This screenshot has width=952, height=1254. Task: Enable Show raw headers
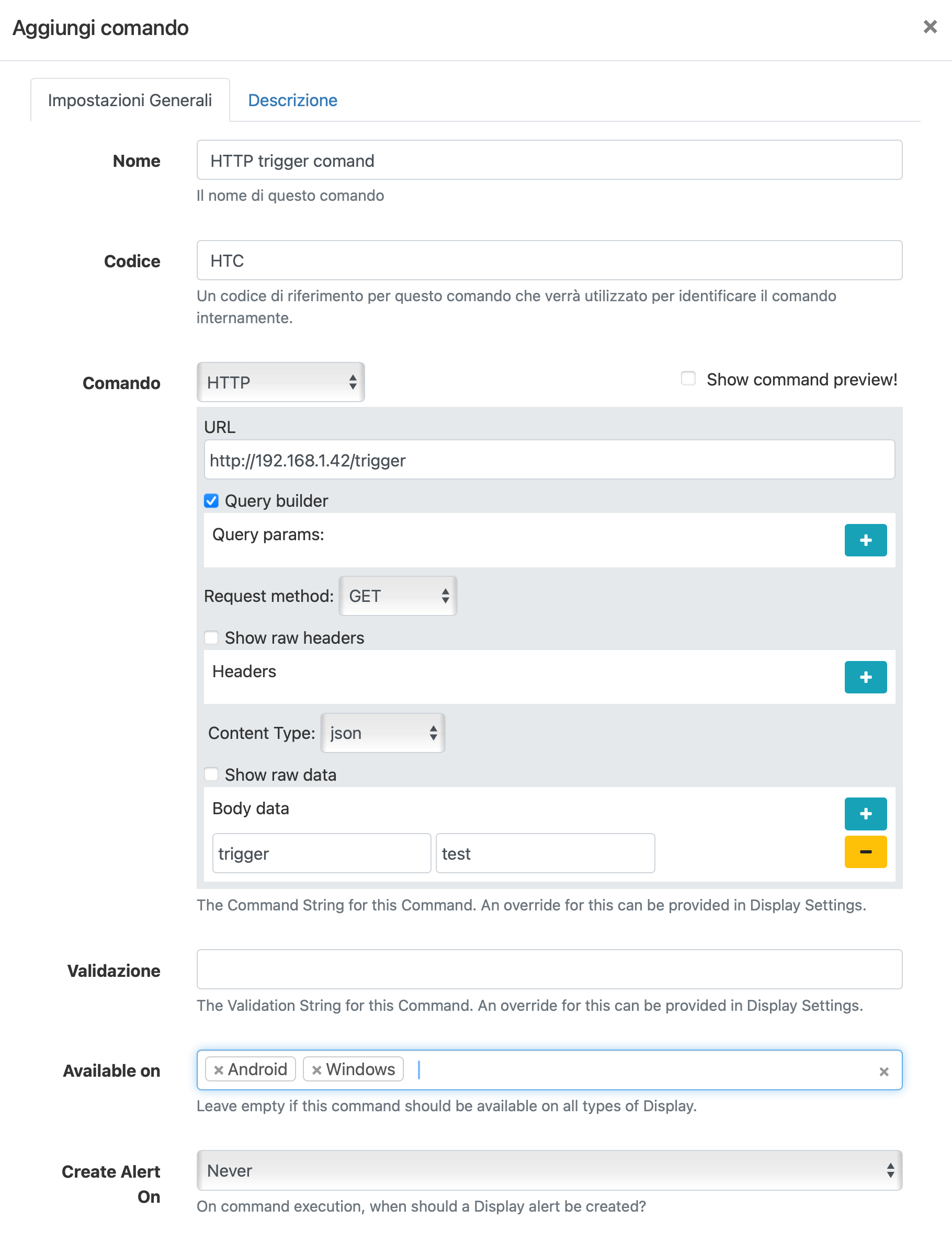pos(211,638)
